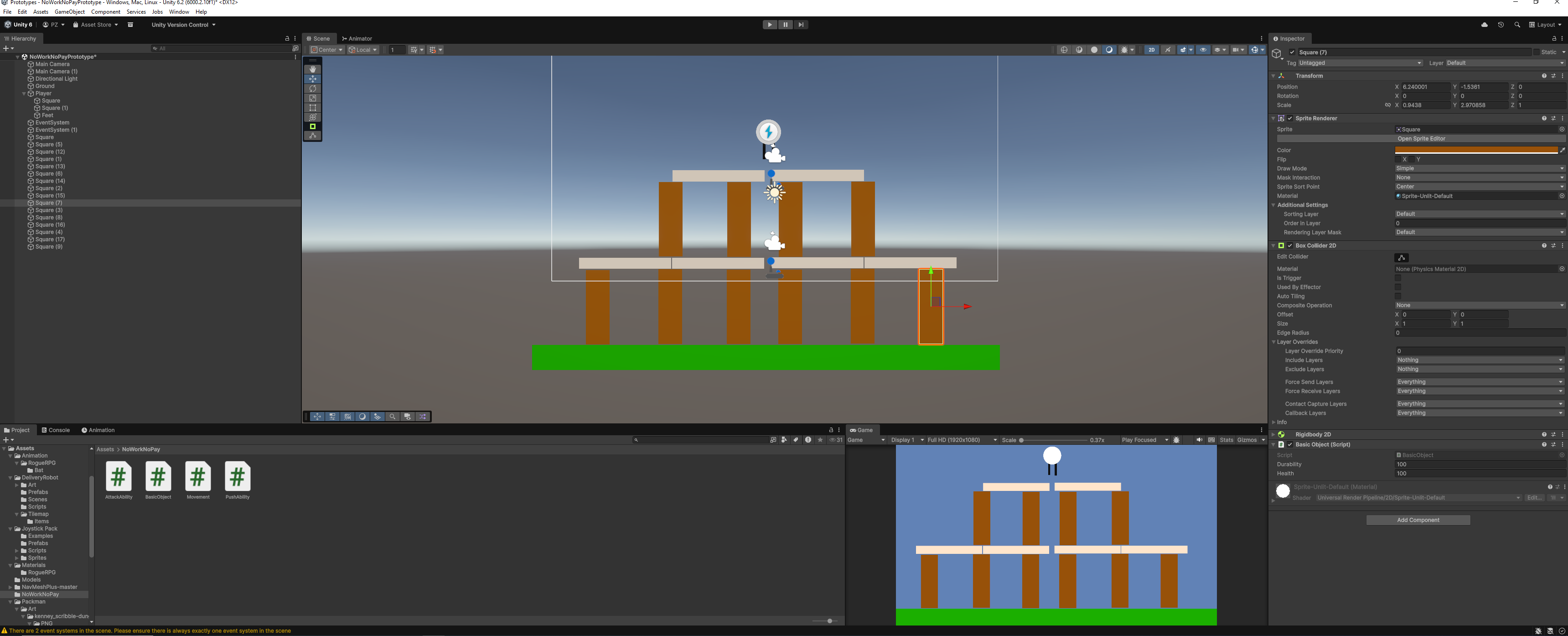This screenshot has height=636, width=1568.
Task: Open the GameObject menu
Action: point(69,11)
